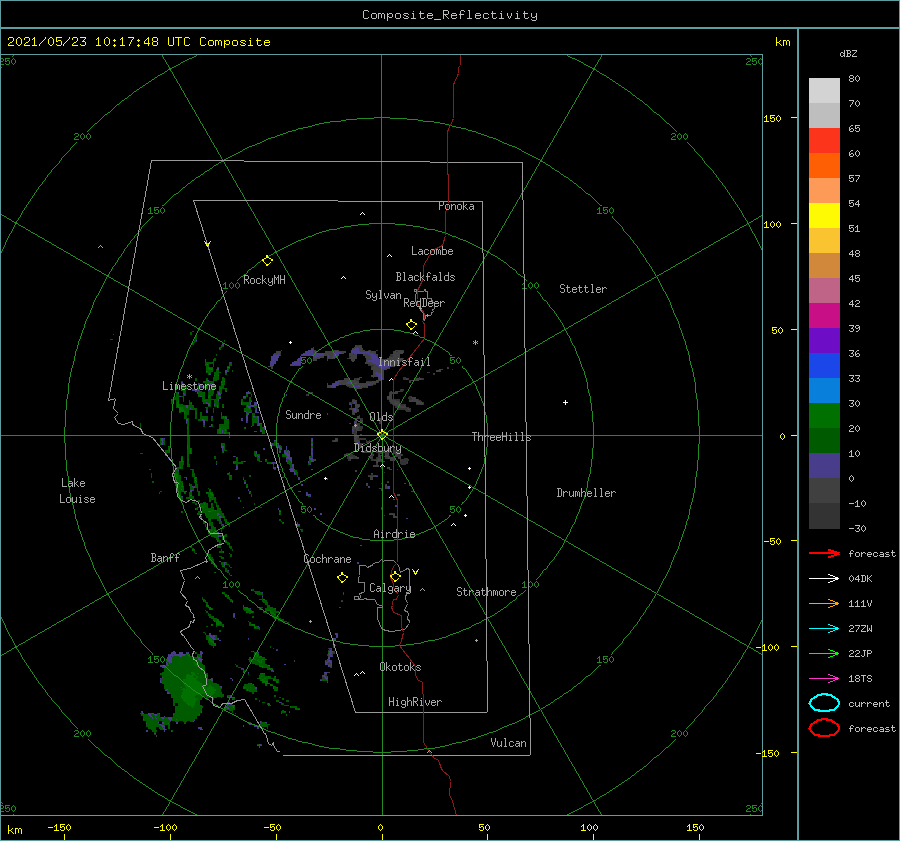Image resolution: width=900 pixels, height=841 pixels.
Task: Select the Cochrane label
Action: point(327,559)
